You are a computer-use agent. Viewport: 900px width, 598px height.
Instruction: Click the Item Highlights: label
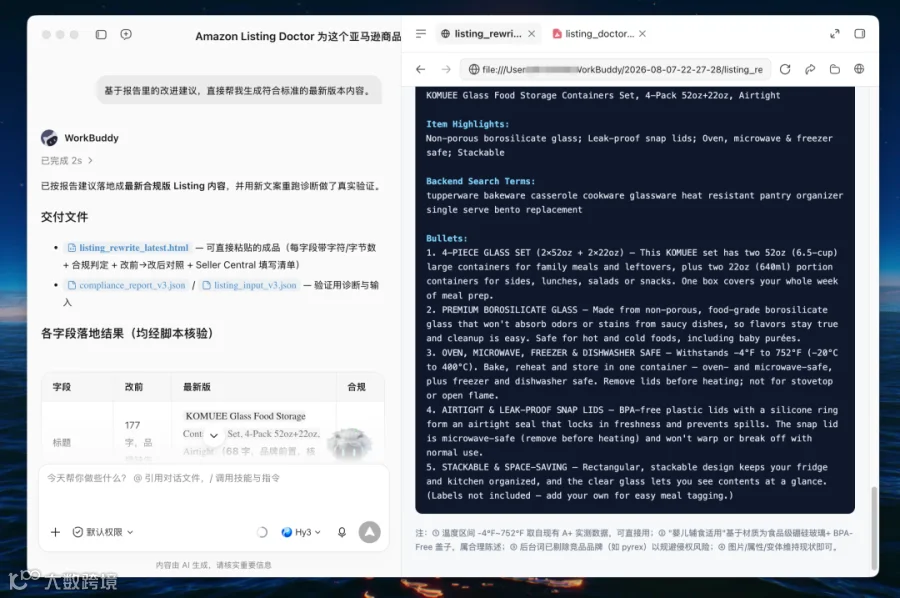tap(467, 124)
